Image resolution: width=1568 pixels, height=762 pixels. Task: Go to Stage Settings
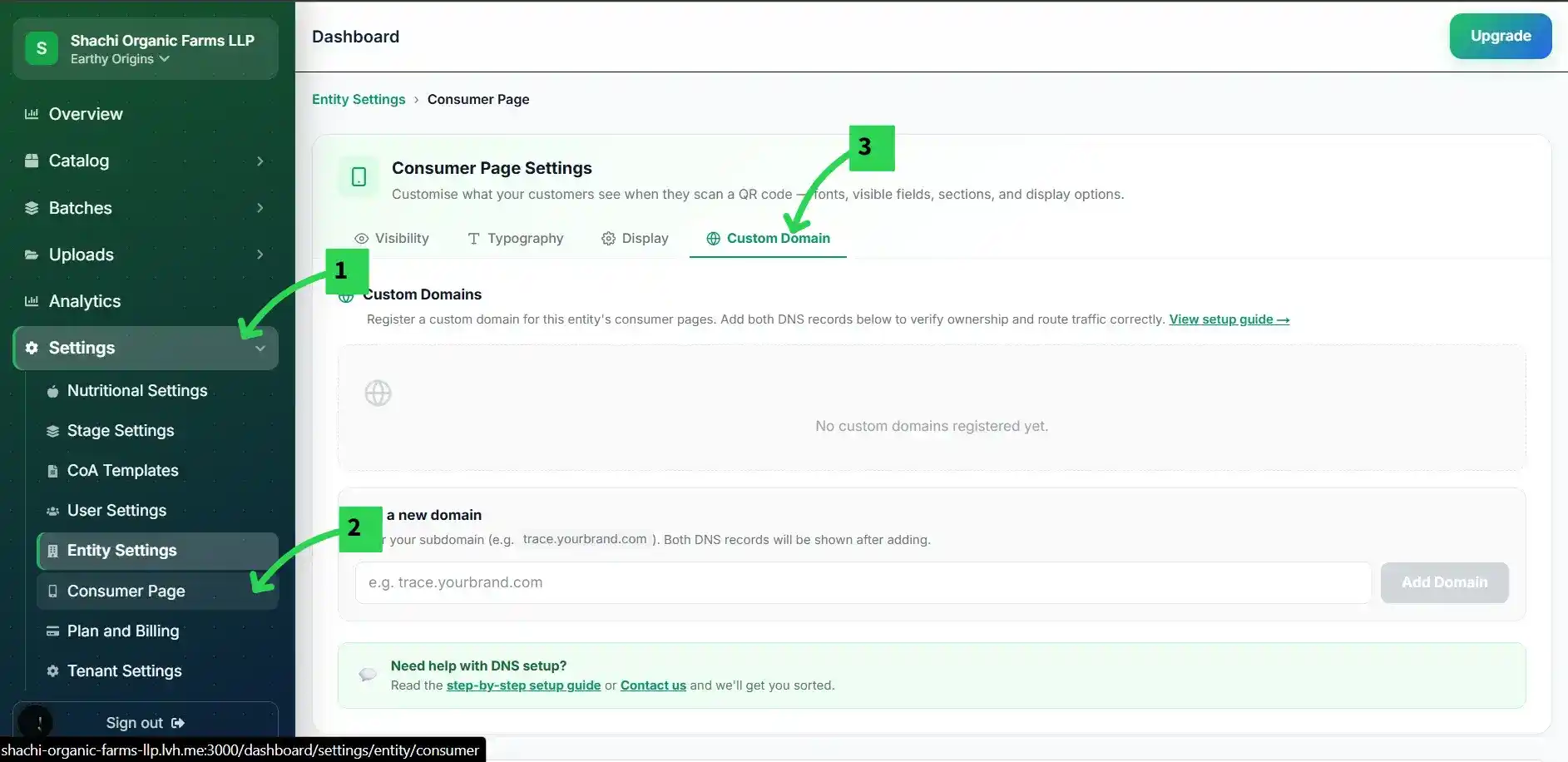tap(158, 431)
